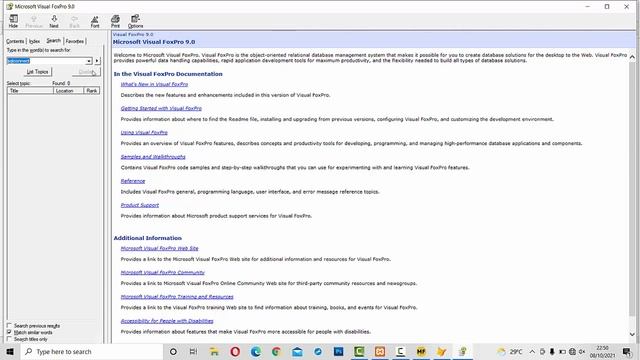Screen dimensions: 640x360
Task: Open the Font toolbar button
Action: [x=95, y=21]
